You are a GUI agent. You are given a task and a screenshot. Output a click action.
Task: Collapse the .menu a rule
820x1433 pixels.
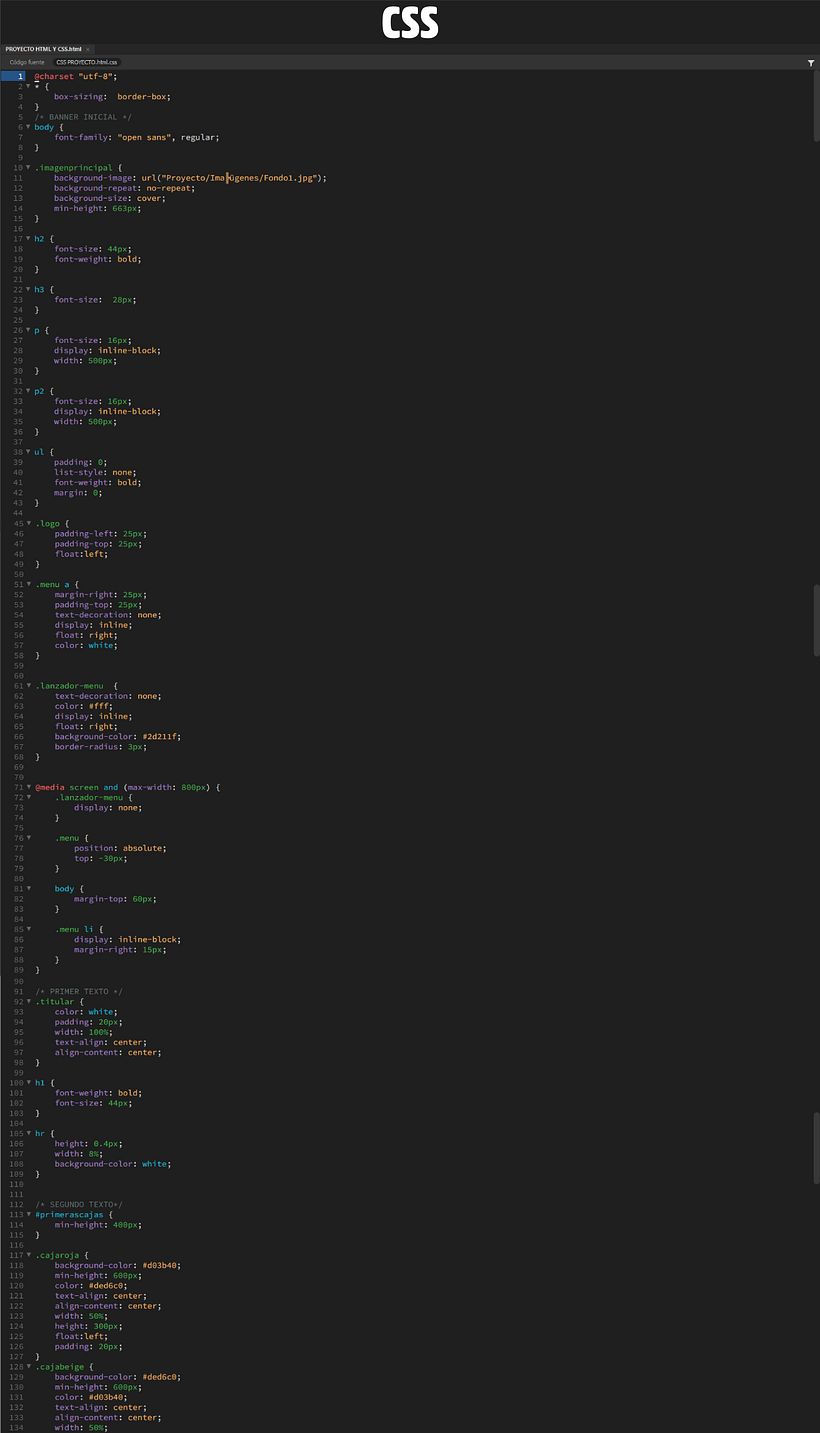coord(28,584)
